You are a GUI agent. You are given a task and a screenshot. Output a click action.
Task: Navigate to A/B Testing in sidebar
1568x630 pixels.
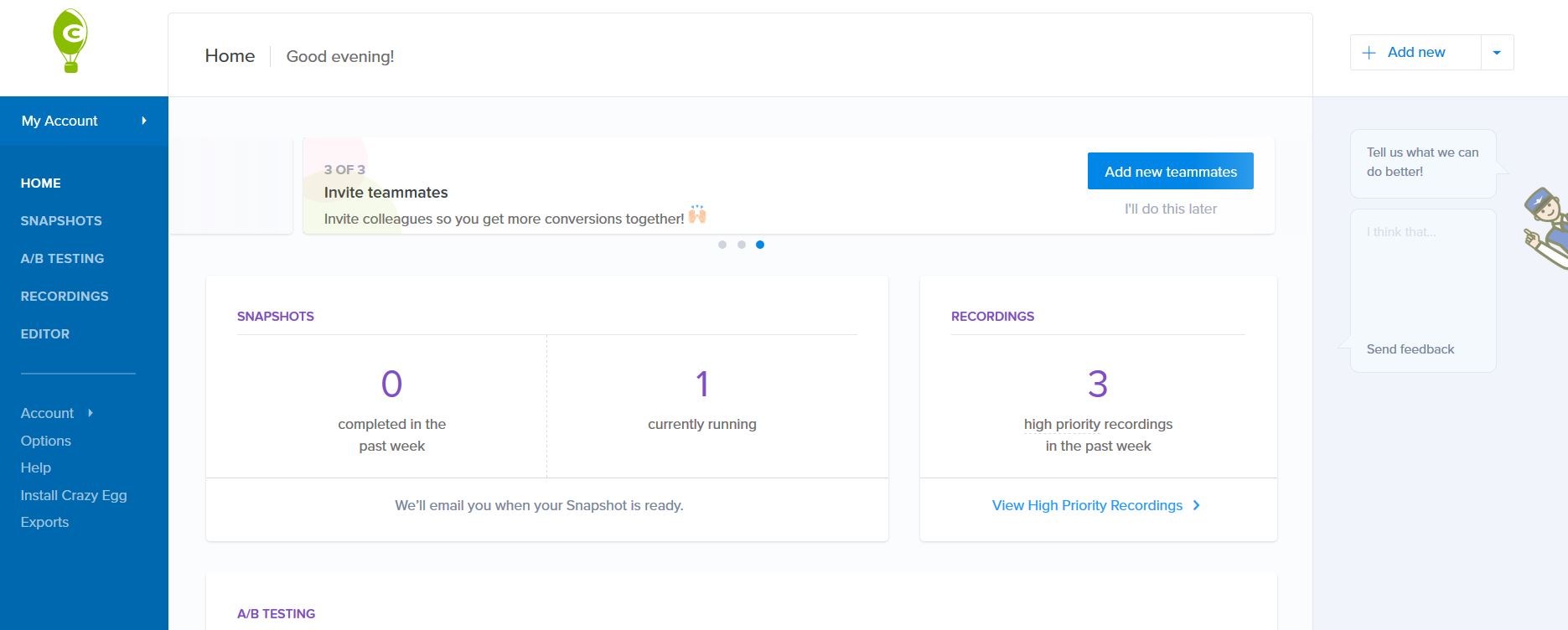tap(62, 258)
